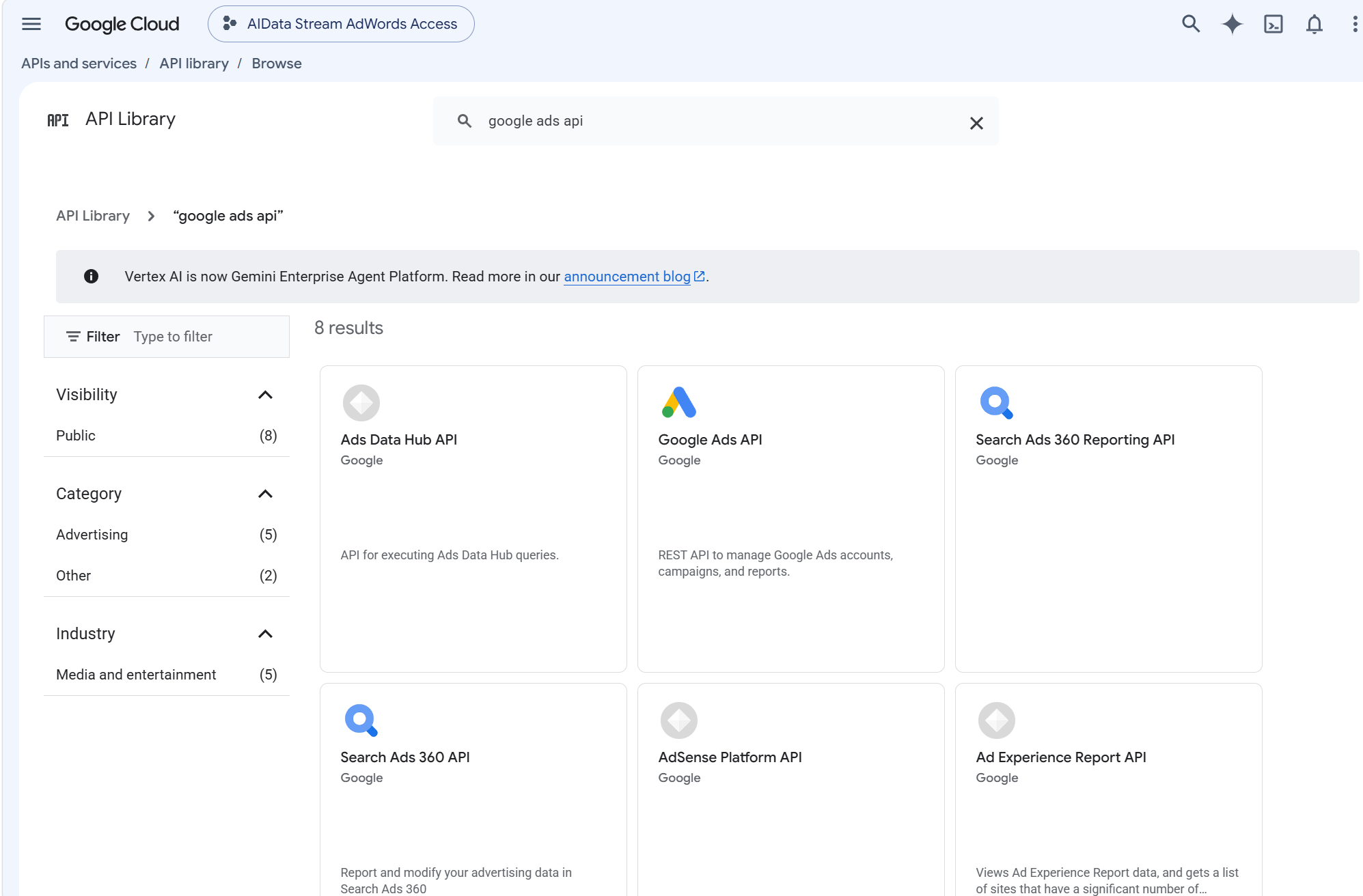Filter by Media and entertainment industry
The width and height of the screenshot is (1363, 896).
coord(167,675)
